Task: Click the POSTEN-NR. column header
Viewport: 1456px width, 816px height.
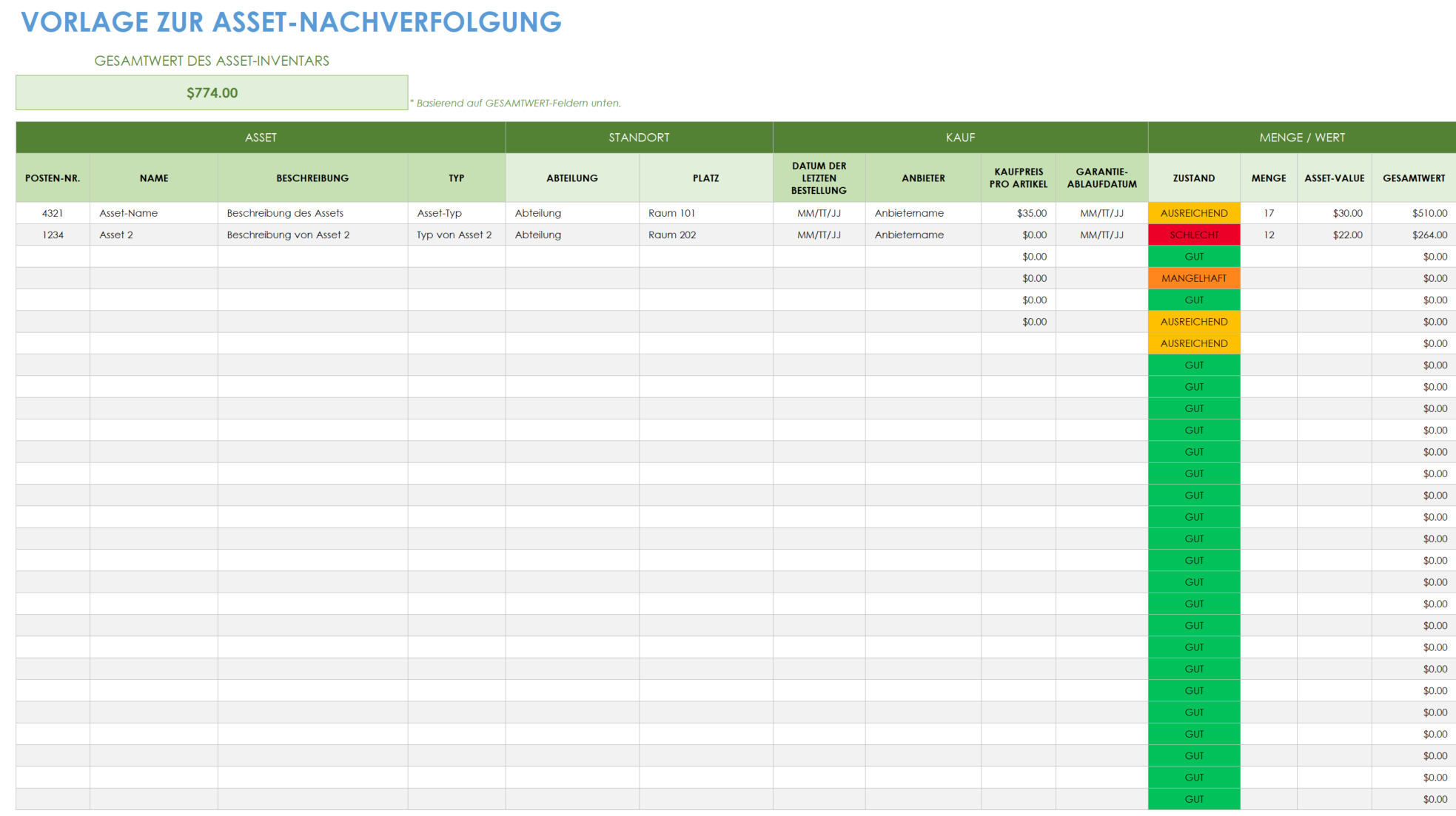Action: (x=53, y=178)
